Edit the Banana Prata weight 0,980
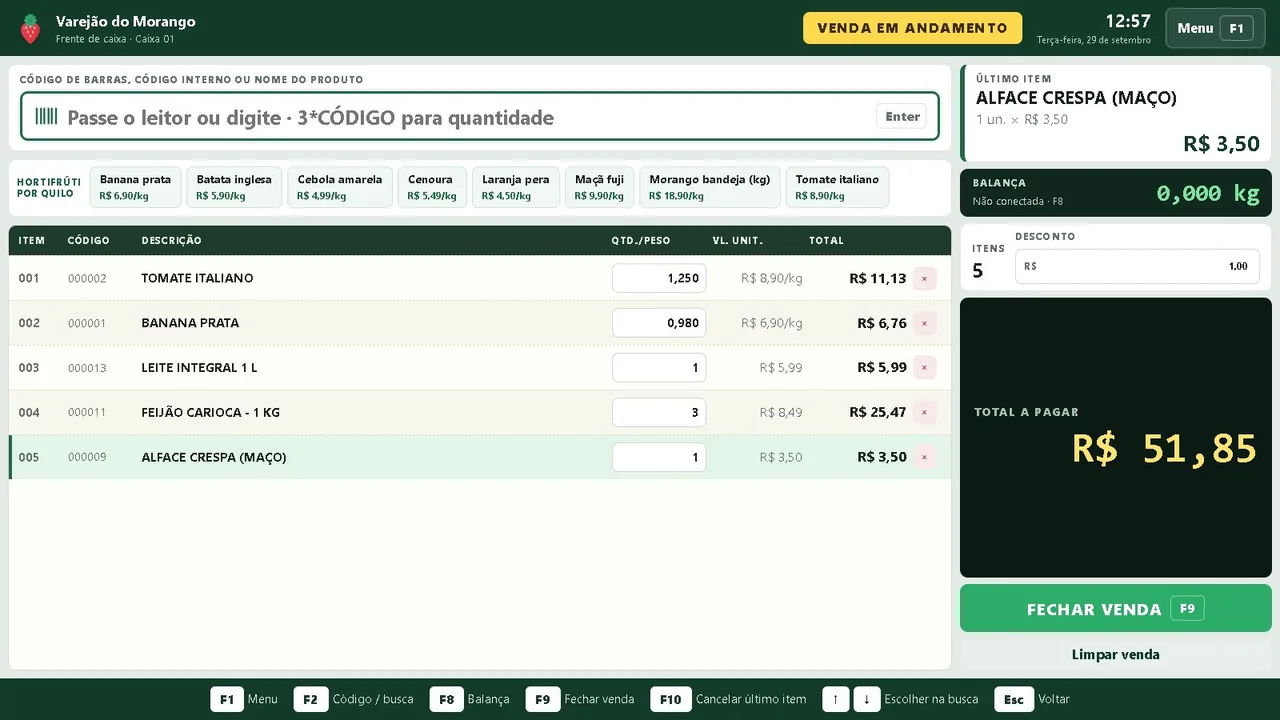The width and height of the screenshot is (1280, 720). coord(659,323)
